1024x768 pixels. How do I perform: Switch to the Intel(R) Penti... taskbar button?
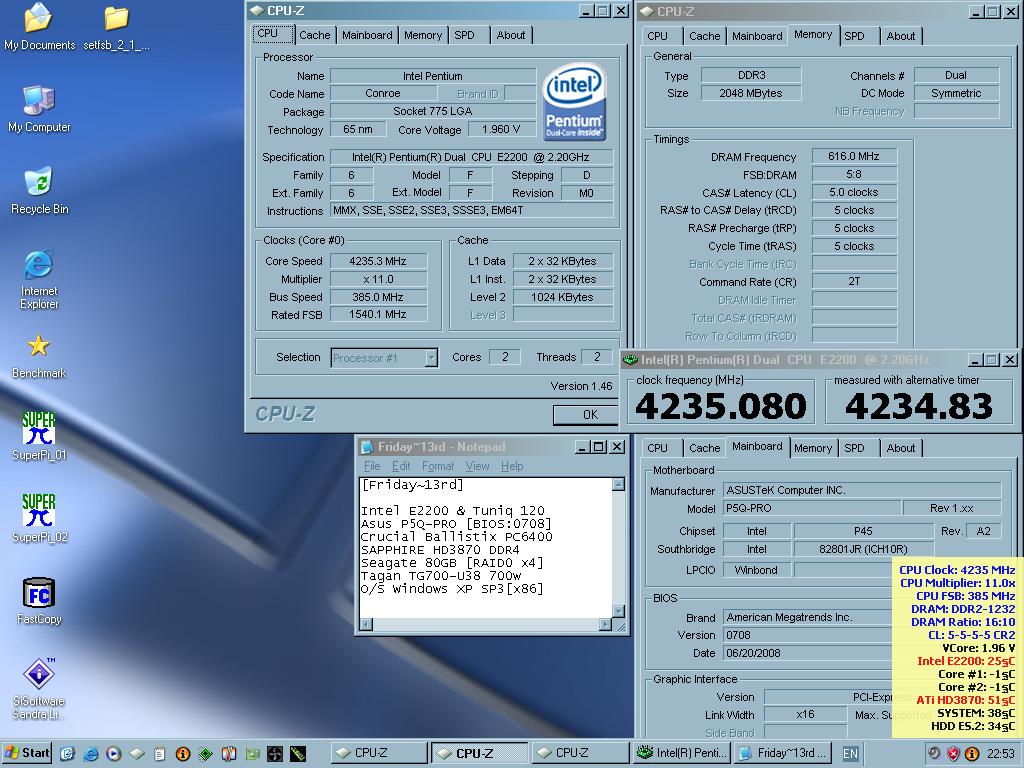tap(682, 753)
